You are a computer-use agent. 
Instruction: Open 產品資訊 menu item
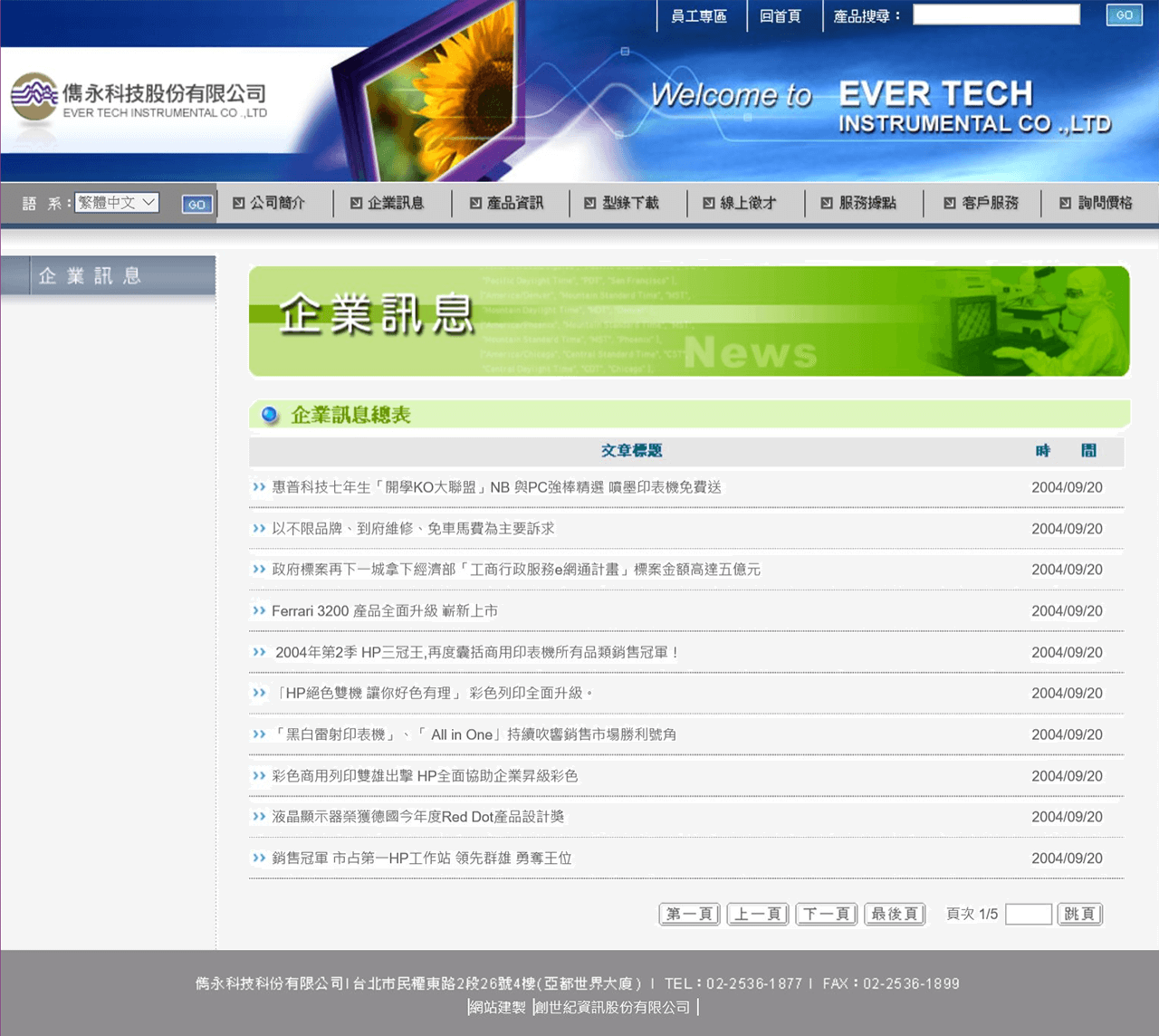coord(515,203)
